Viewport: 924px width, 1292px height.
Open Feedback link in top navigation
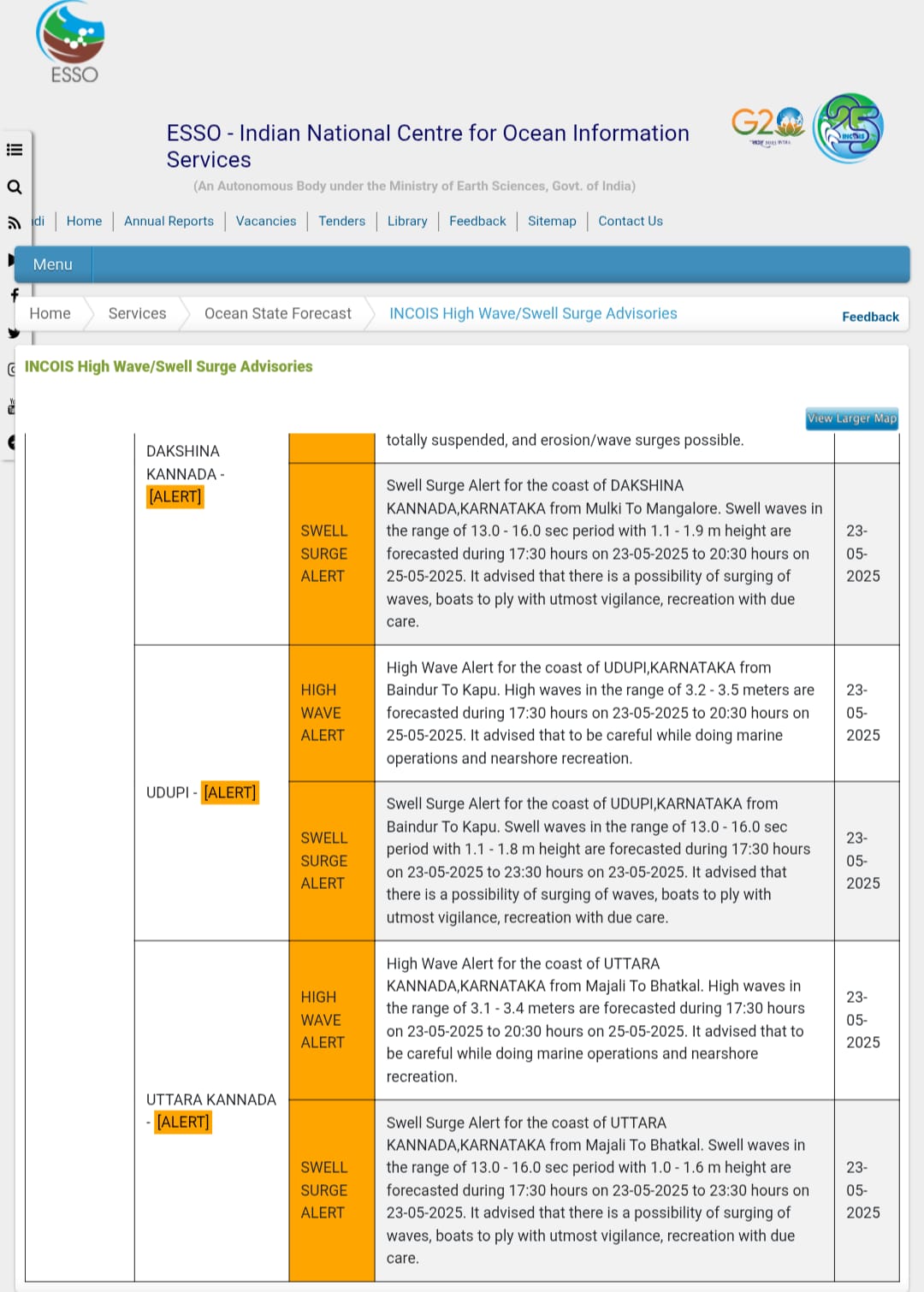click(477, 221)
